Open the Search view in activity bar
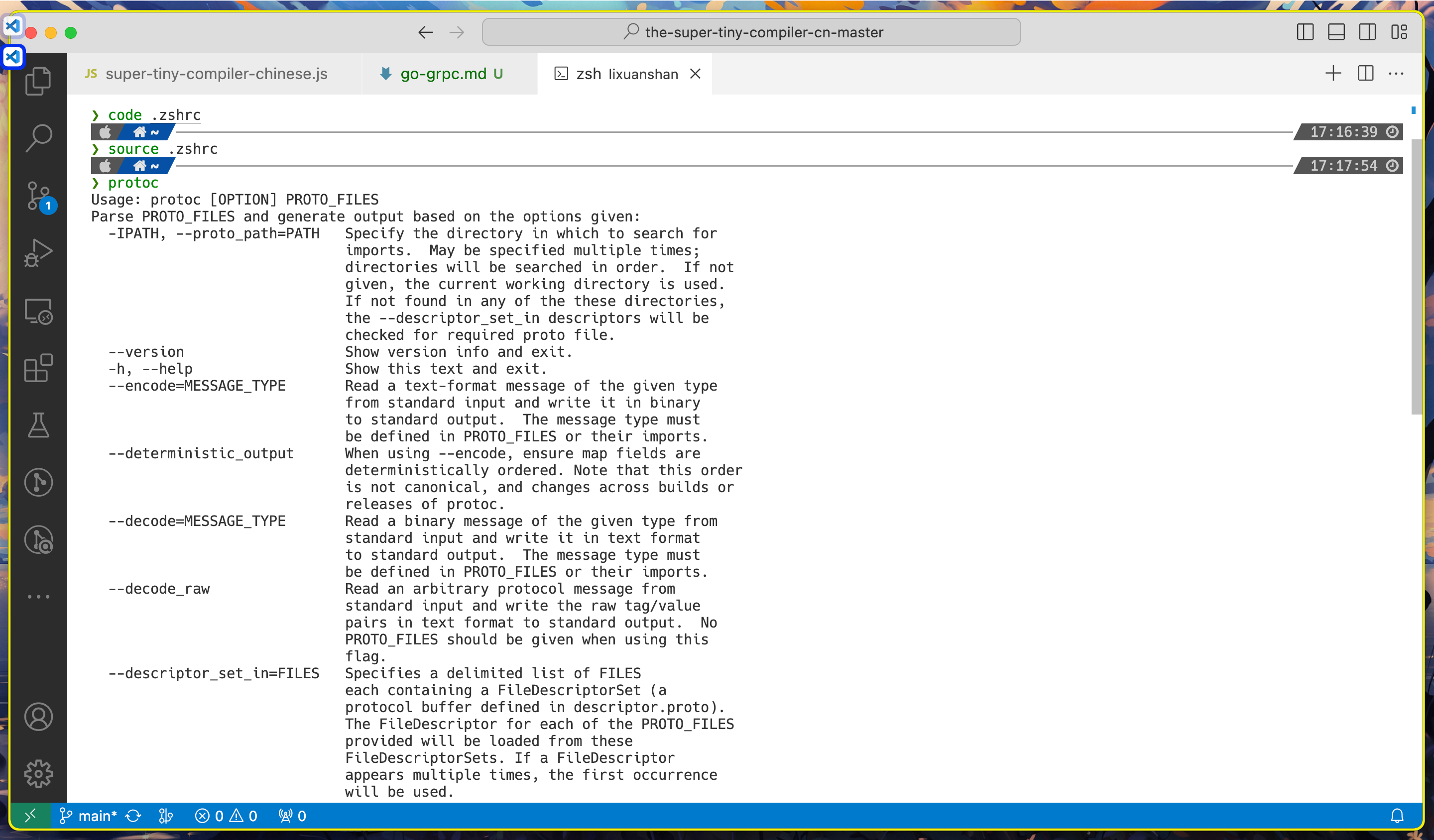This screenshot has height=840, width=1434. pos(38,138)
